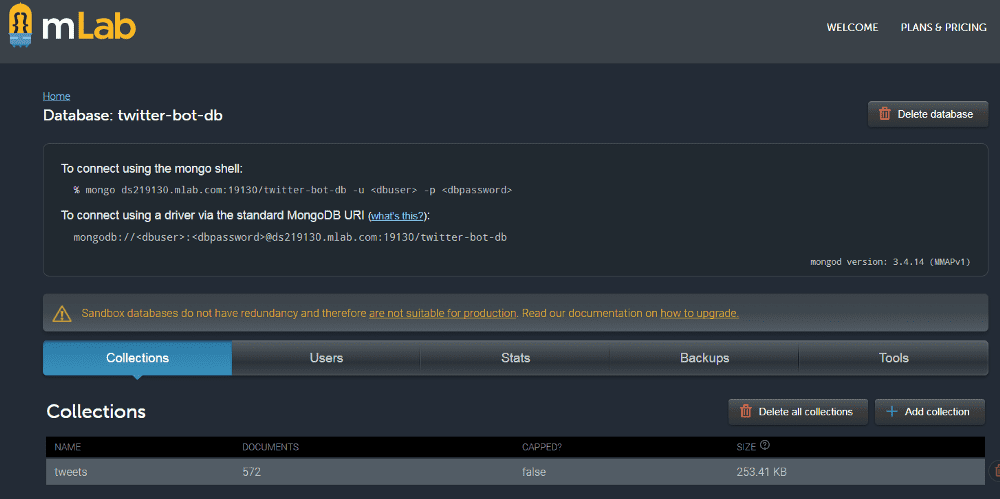Click the Database: twitter-bot-db heading
This screenshot has height=499, width=1000.
click(133, 115)
